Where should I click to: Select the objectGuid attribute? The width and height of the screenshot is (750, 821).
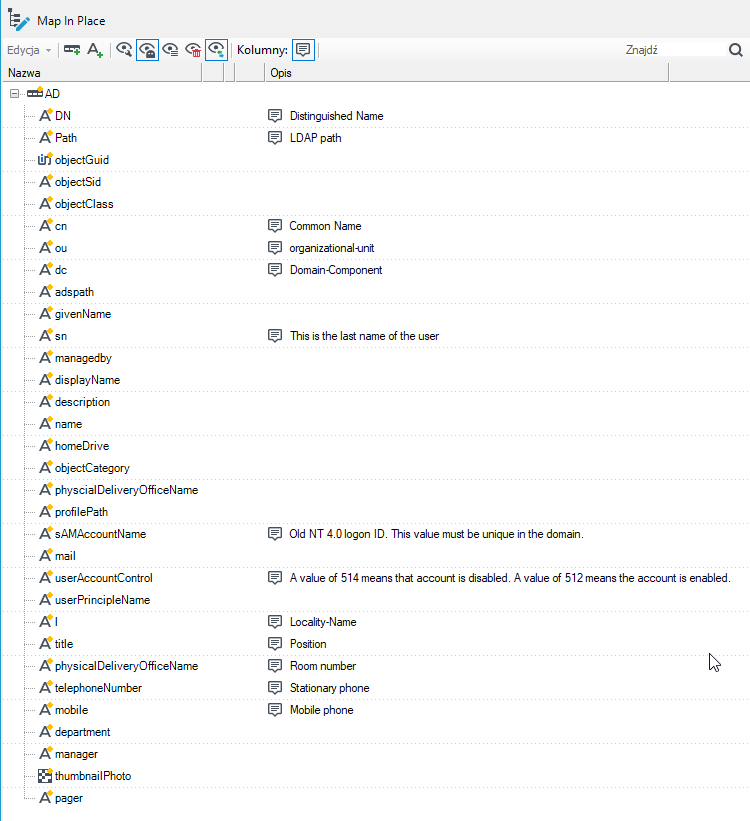82,160
